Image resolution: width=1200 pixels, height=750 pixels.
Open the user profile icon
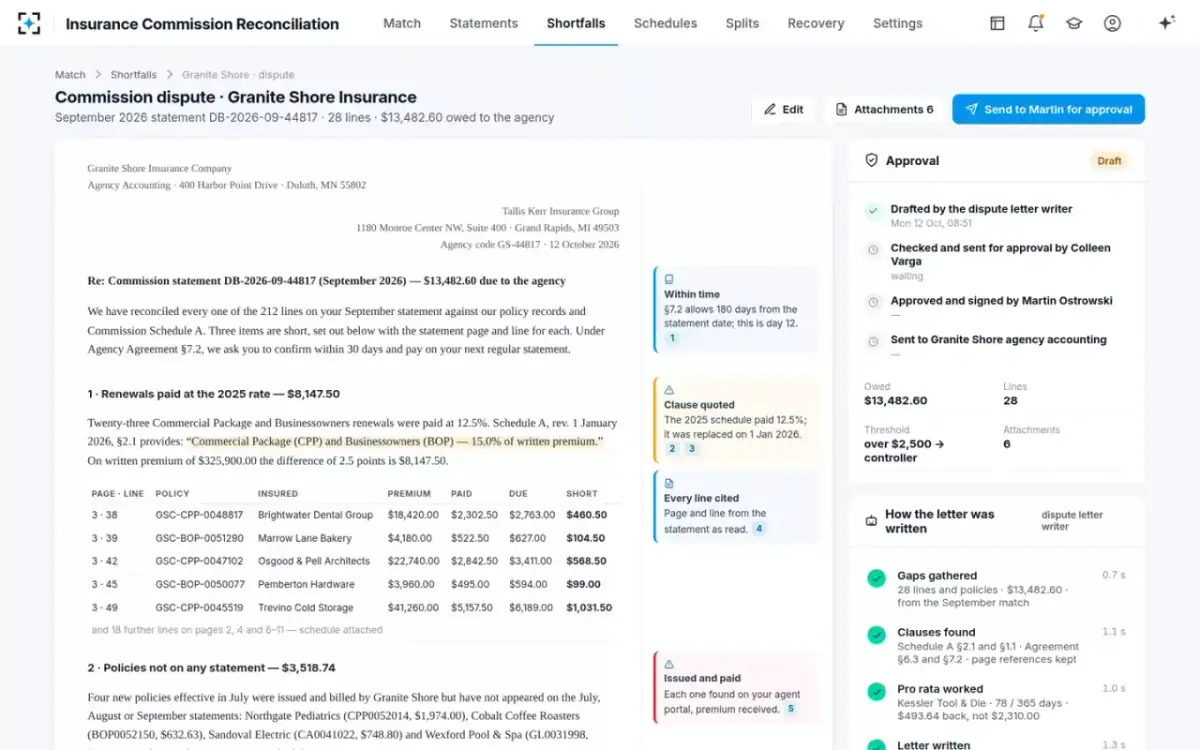[x=1112, y=23]
